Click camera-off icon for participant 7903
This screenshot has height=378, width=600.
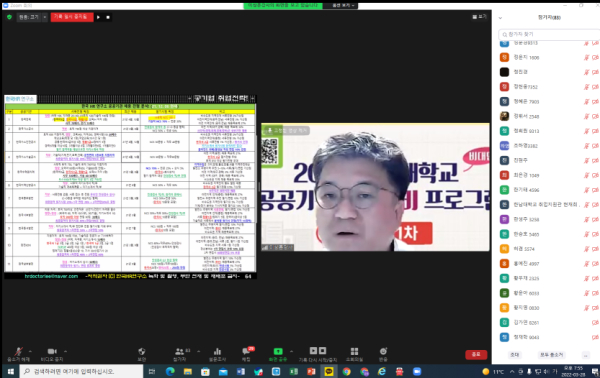[x=595, y=101]
